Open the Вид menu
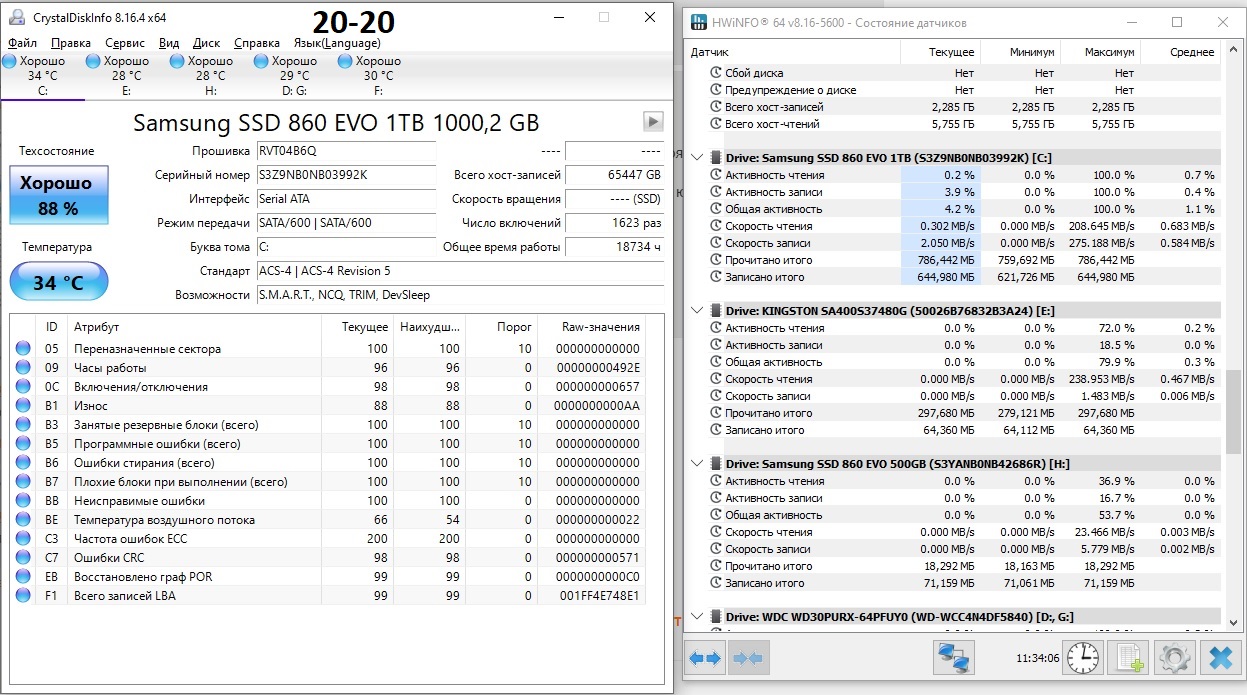The width and height of the screenshot is (1247, 695). point(169,43)
